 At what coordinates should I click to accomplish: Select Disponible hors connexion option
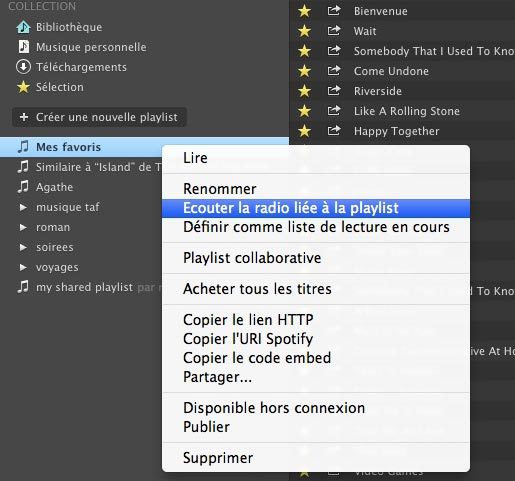316,408
